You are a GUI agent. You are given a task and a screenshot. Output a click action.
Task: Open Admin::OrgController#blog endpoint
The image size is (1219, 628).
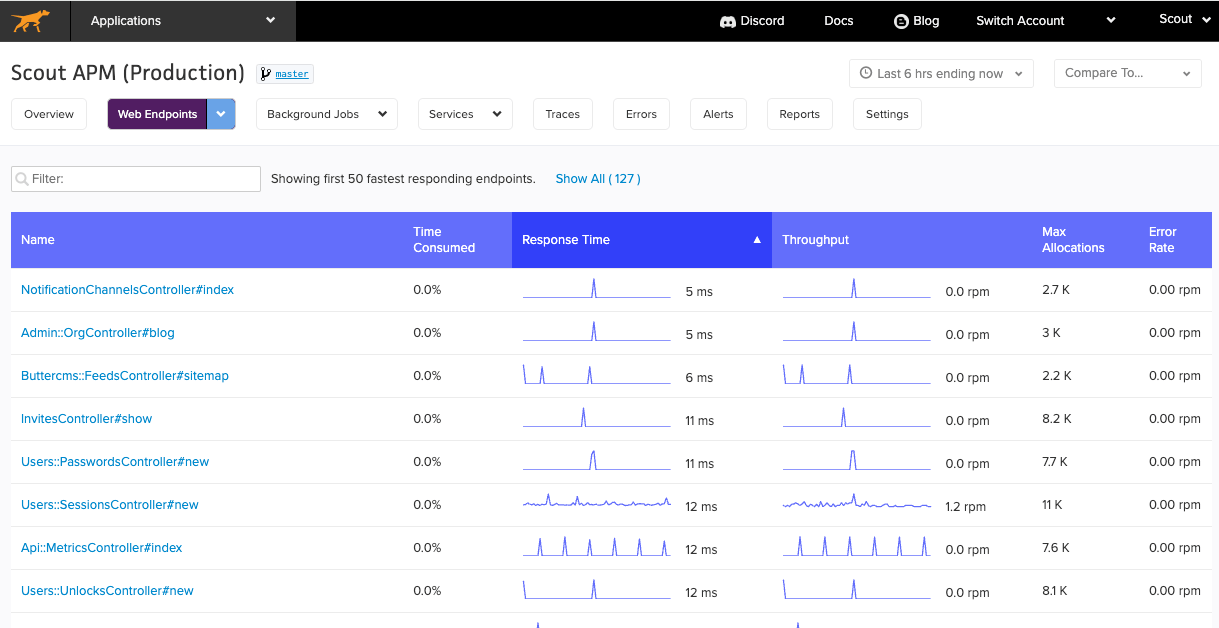(x=98, y=333)
